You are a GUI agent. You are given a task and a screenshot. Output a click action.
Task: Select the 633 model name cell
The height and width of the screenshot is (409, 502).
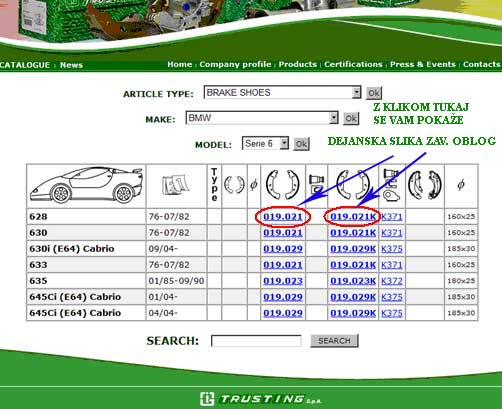pos(86,265)
